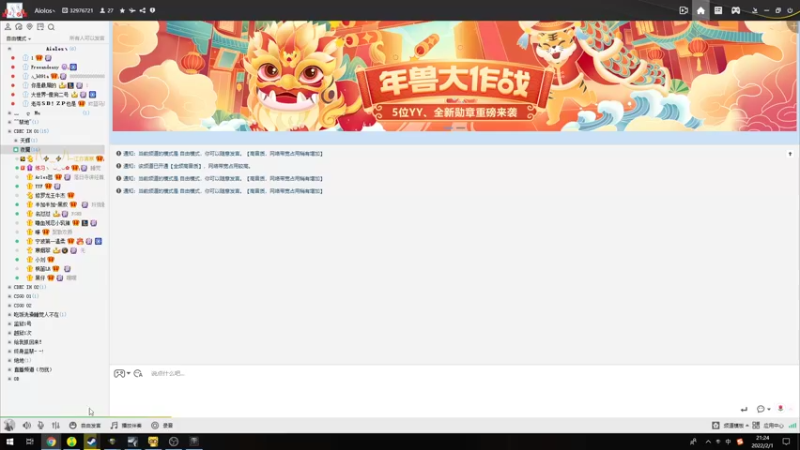Click the message icon next to star

132,10
